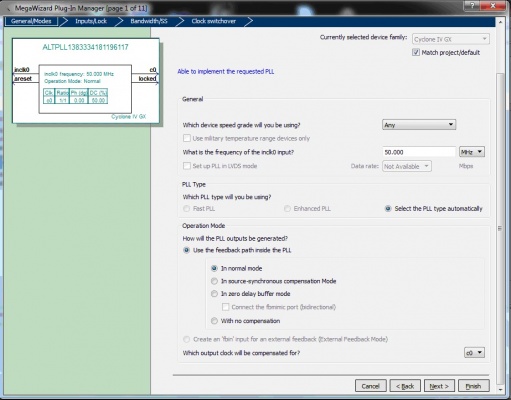Click the MegaWizard title bar app icon

pyautogui.click(x=8, y=8)
